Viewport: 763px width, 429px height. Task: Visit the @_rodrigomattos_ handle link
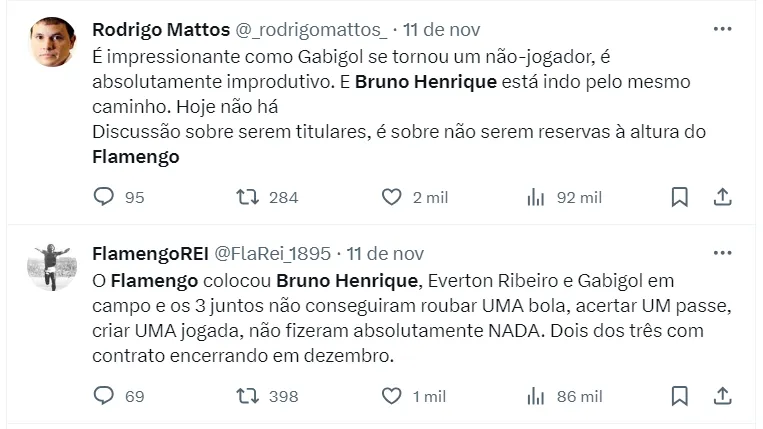tap(309, 29)
